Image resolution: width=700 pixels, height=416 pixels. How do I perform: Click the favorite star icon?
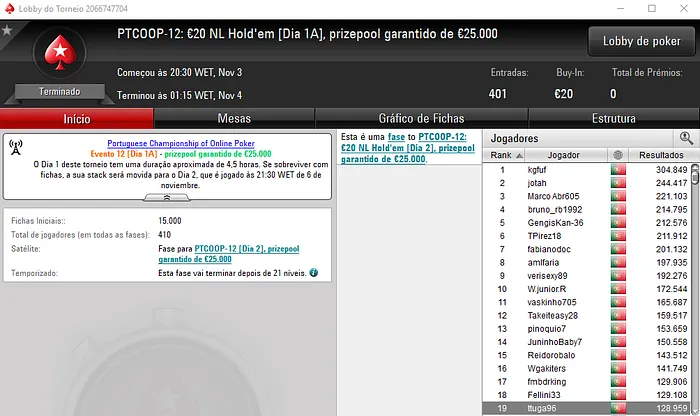pos(7,30)
